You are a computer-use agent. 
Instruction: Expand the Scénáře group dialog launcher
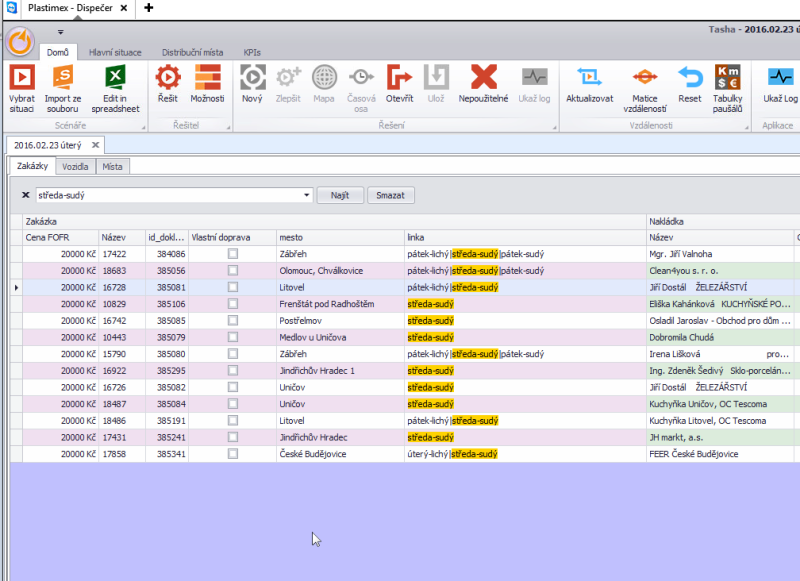click(143, 128)
